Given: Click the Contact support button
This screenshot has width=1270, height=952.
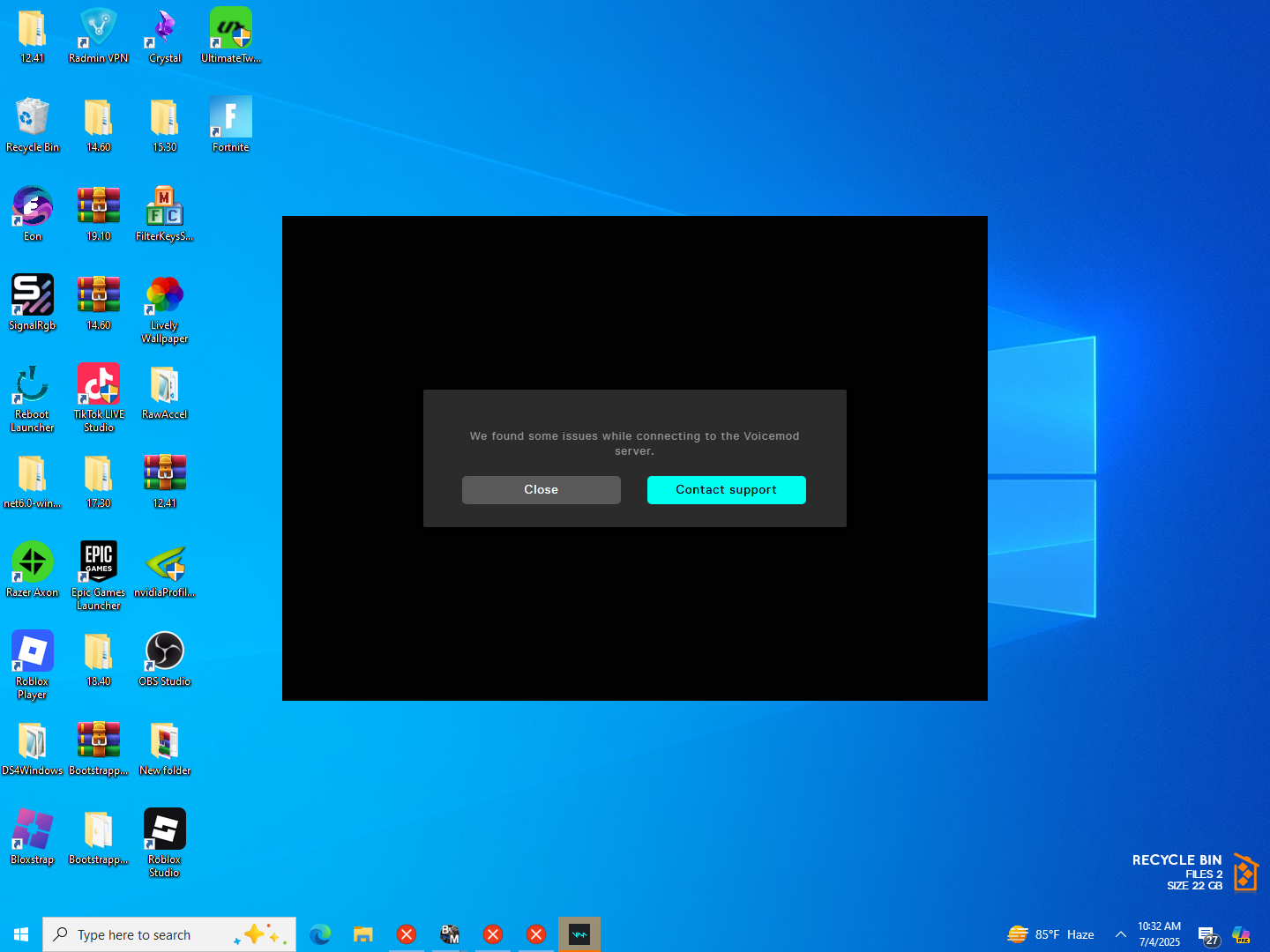Looking at the screenshot, I should tap(726, 490).
